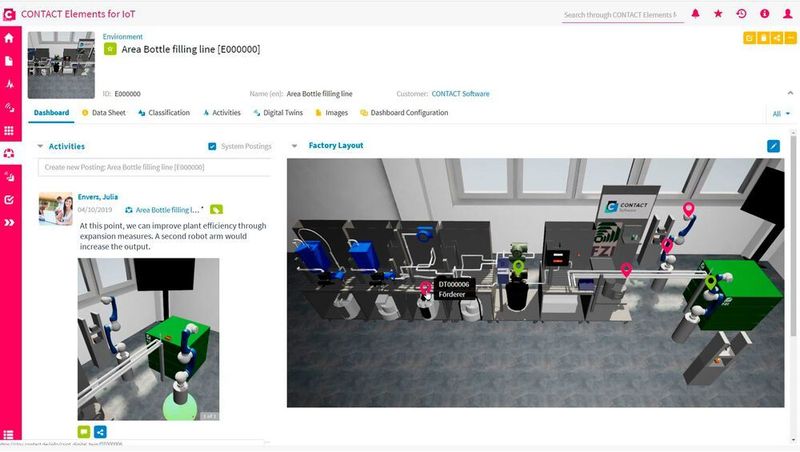Click the Create new Posting input field

(x=155, y=167)
